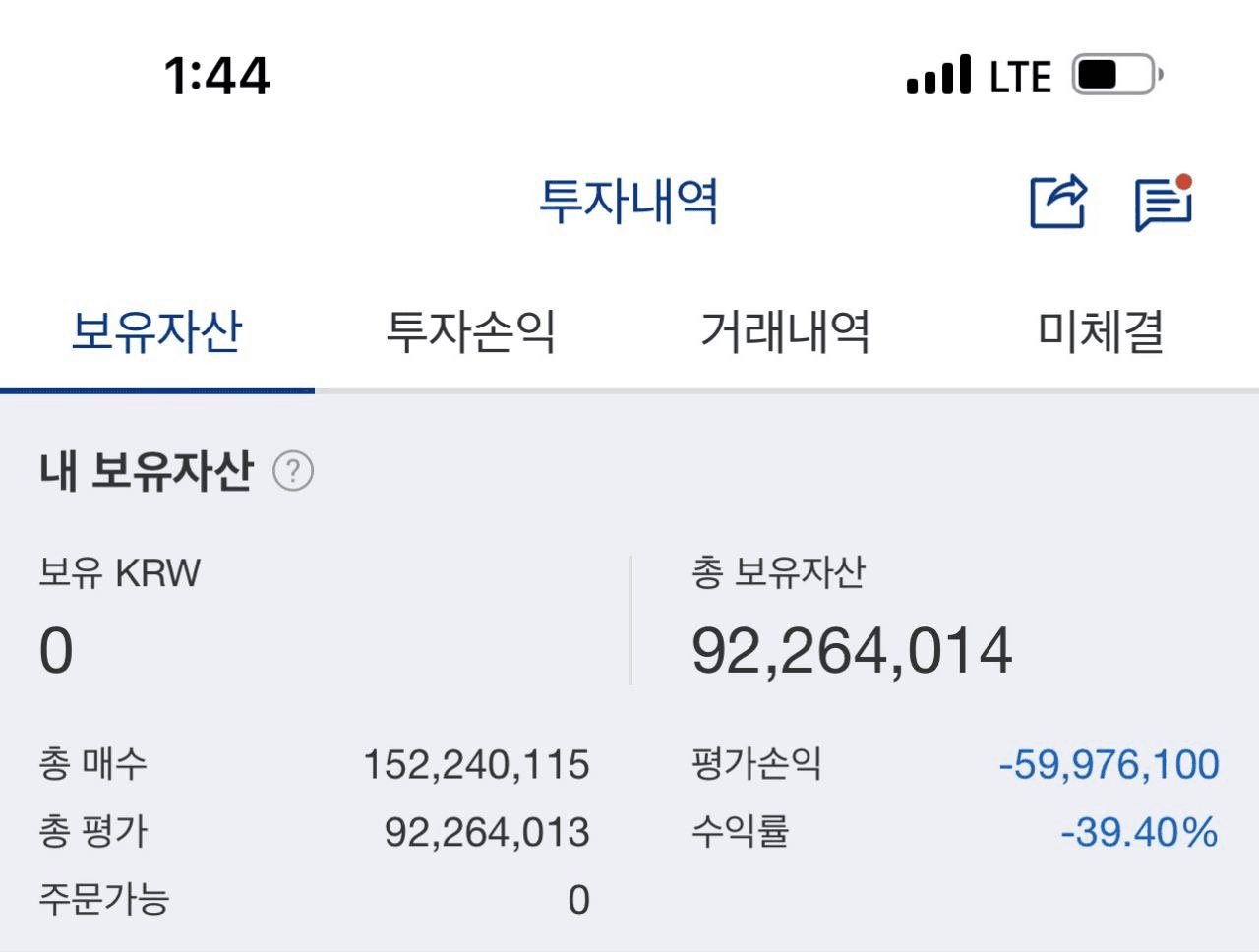
Task: Select the 보유자산 tab
Action: [x=157, y=331]
